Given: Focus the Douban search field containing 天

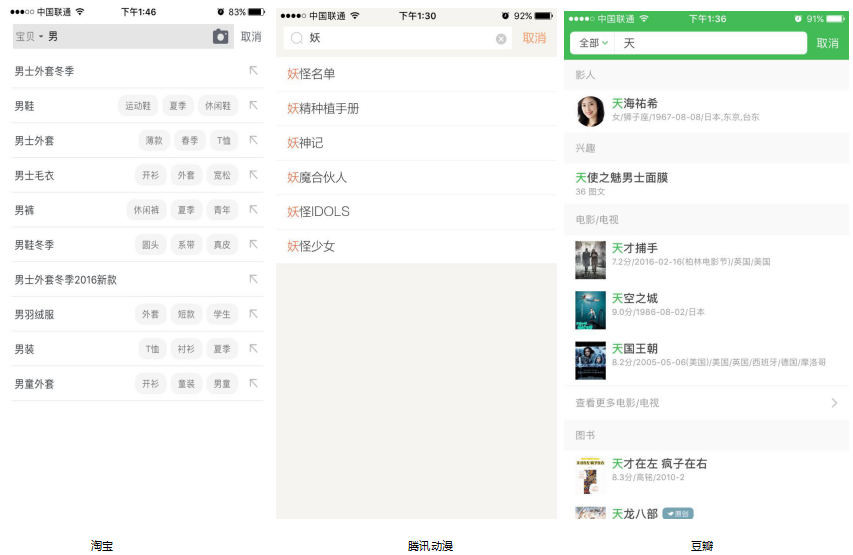Looking at the screenshot, I should coord(710,43).
